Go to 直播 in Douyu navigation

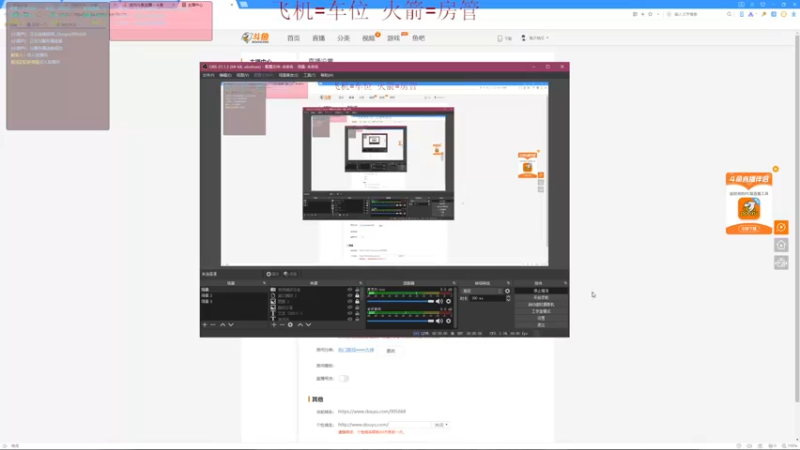[318, 38]
